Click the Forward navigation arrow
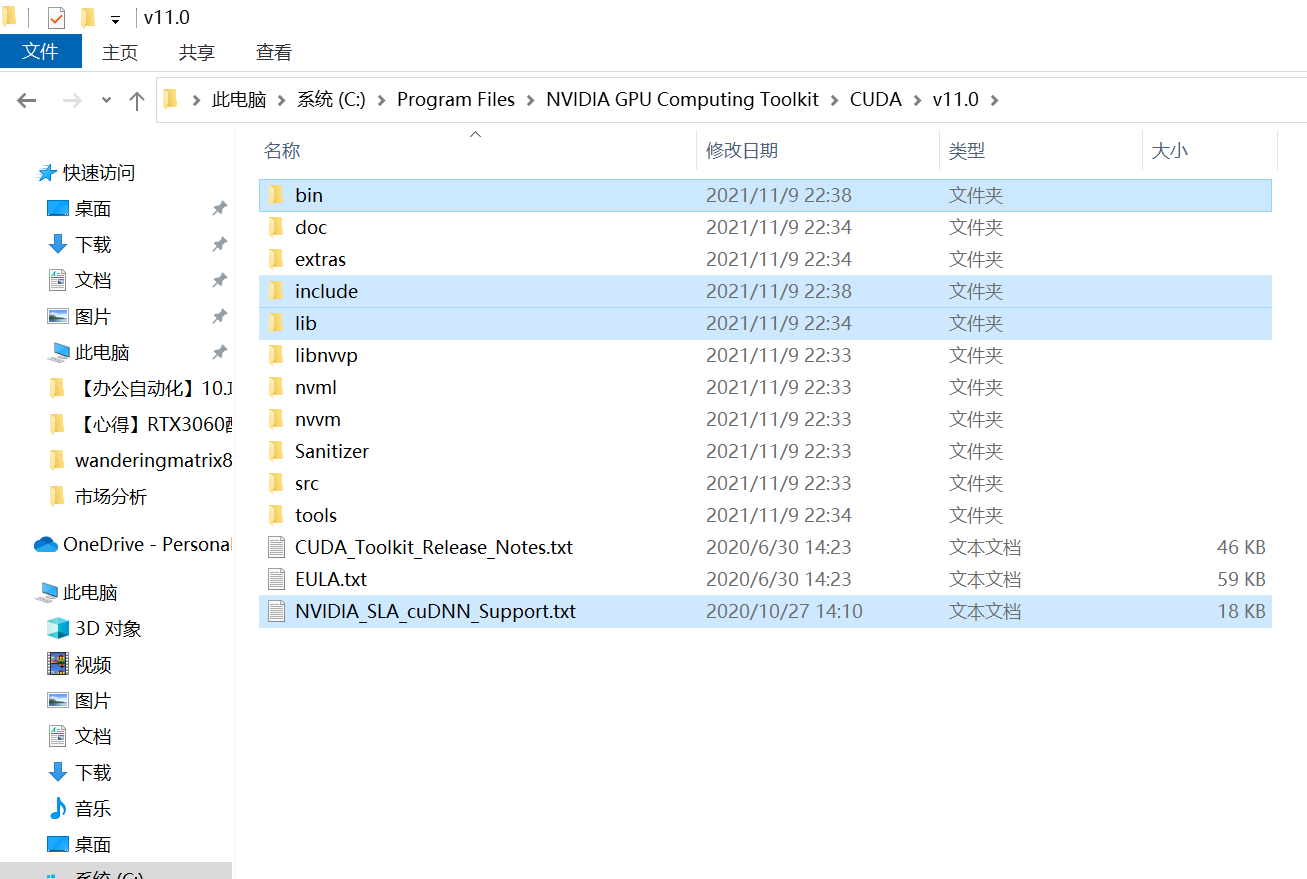Image resolution: width=1307 pixels, height=879 pixels. (x=71, y=100)
